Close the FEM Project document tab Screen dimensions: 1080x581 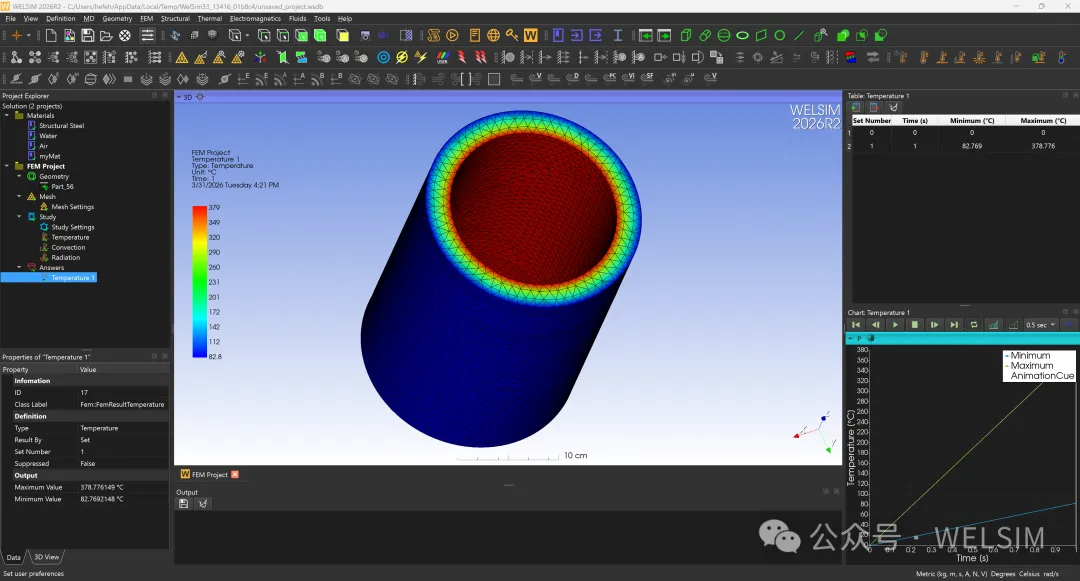point(235,474)
